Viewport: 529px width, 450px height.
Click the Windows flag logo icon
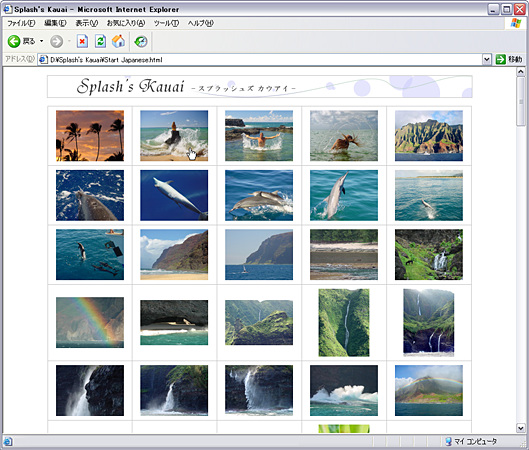(516, 23)
